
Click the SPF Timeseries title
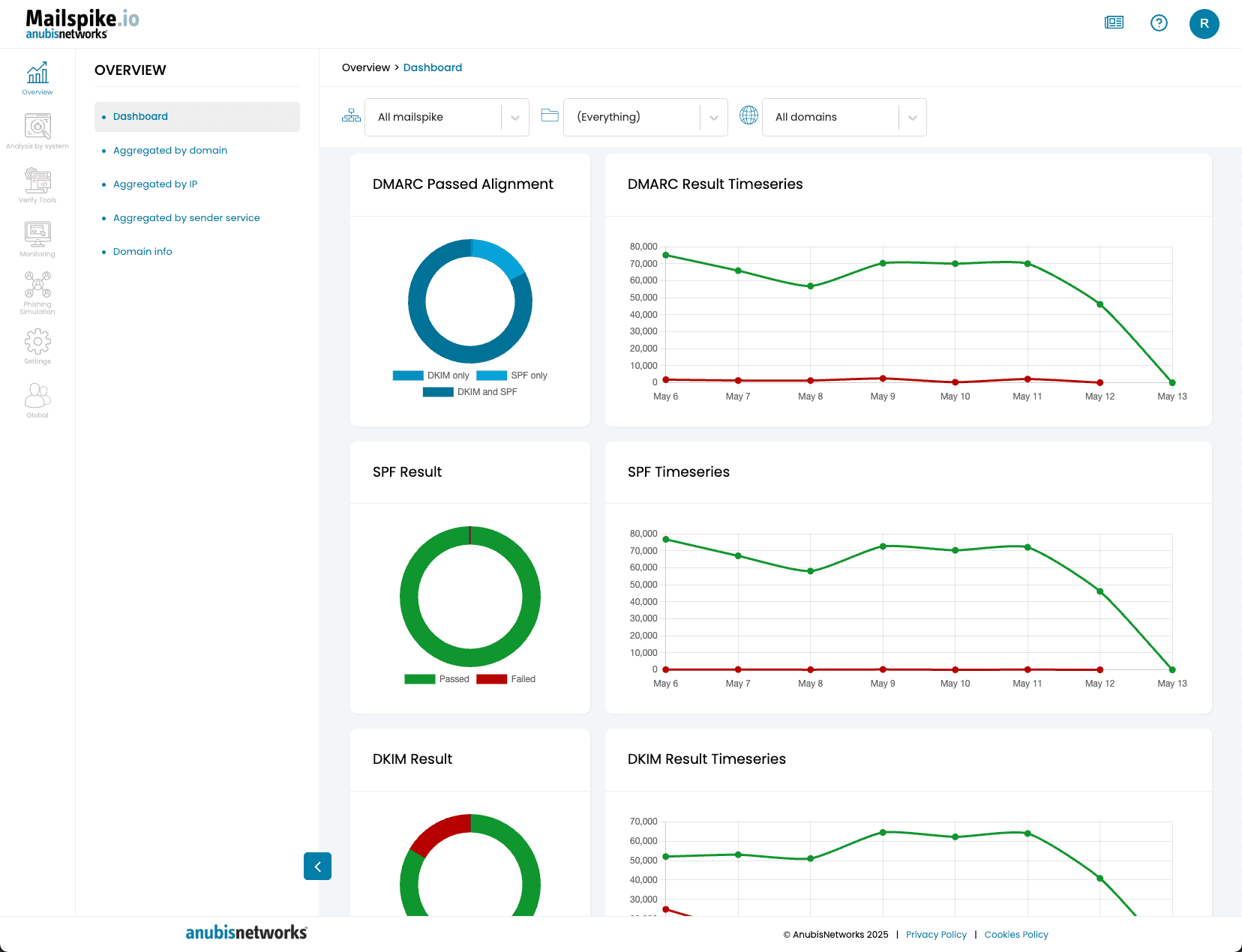click(679, 472)
